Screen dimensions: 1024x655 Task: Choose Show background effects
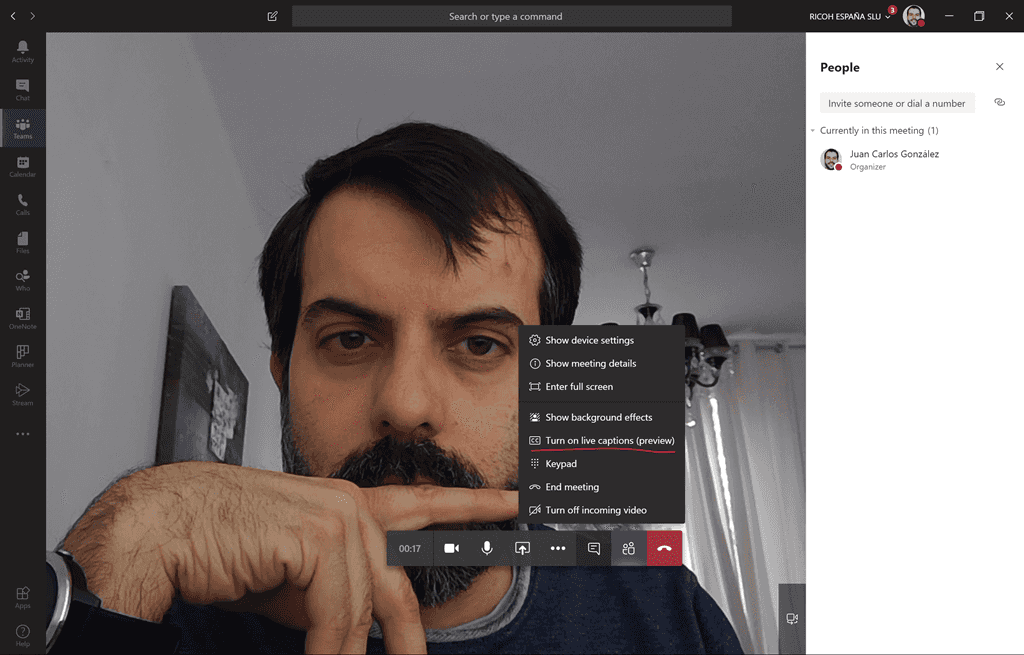point(601,417)
